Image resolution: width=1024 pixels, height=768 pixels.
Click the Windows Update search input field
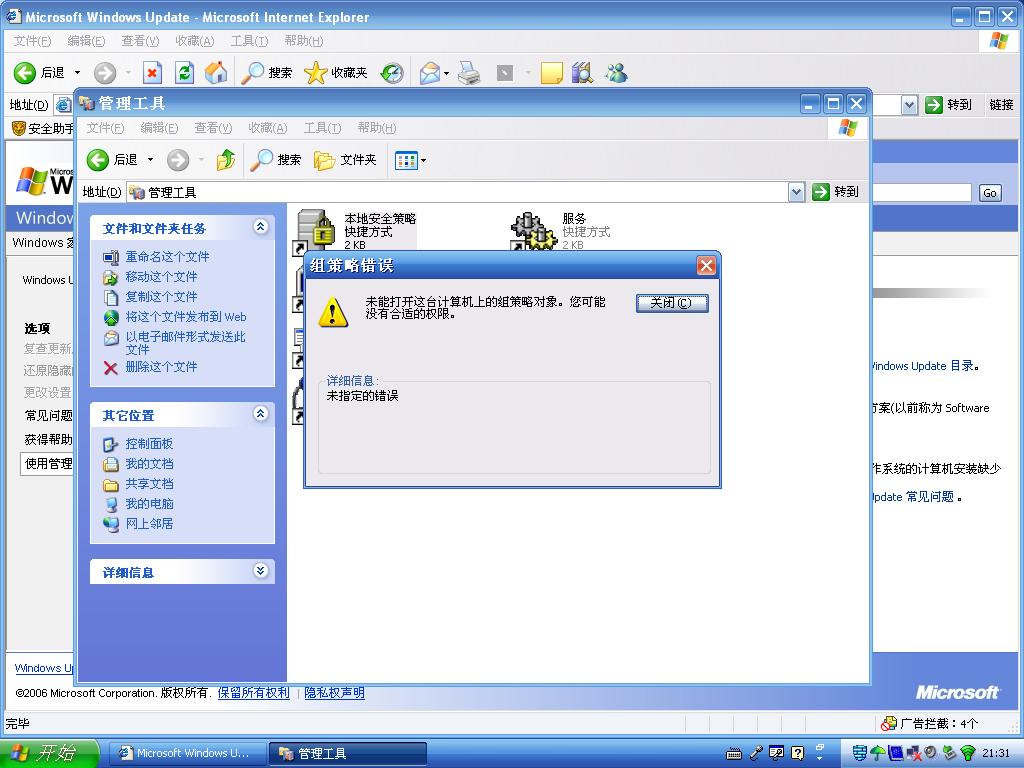tap(922, 193)
